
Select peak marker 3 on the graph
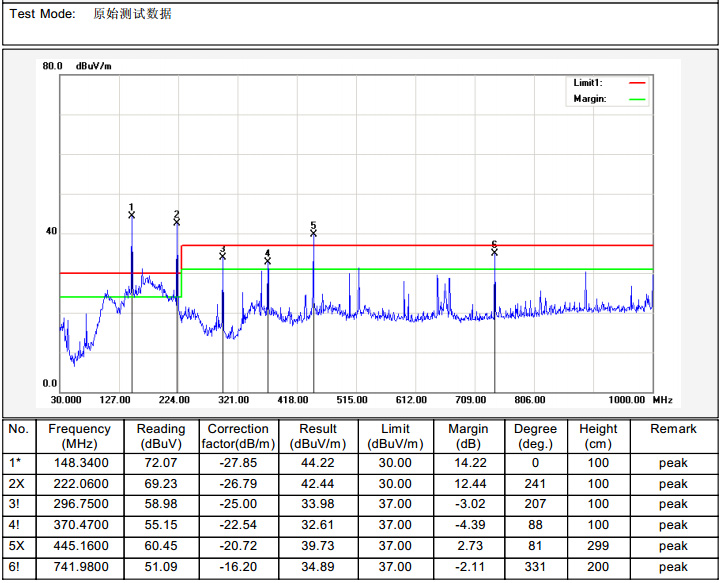[223, 256]
